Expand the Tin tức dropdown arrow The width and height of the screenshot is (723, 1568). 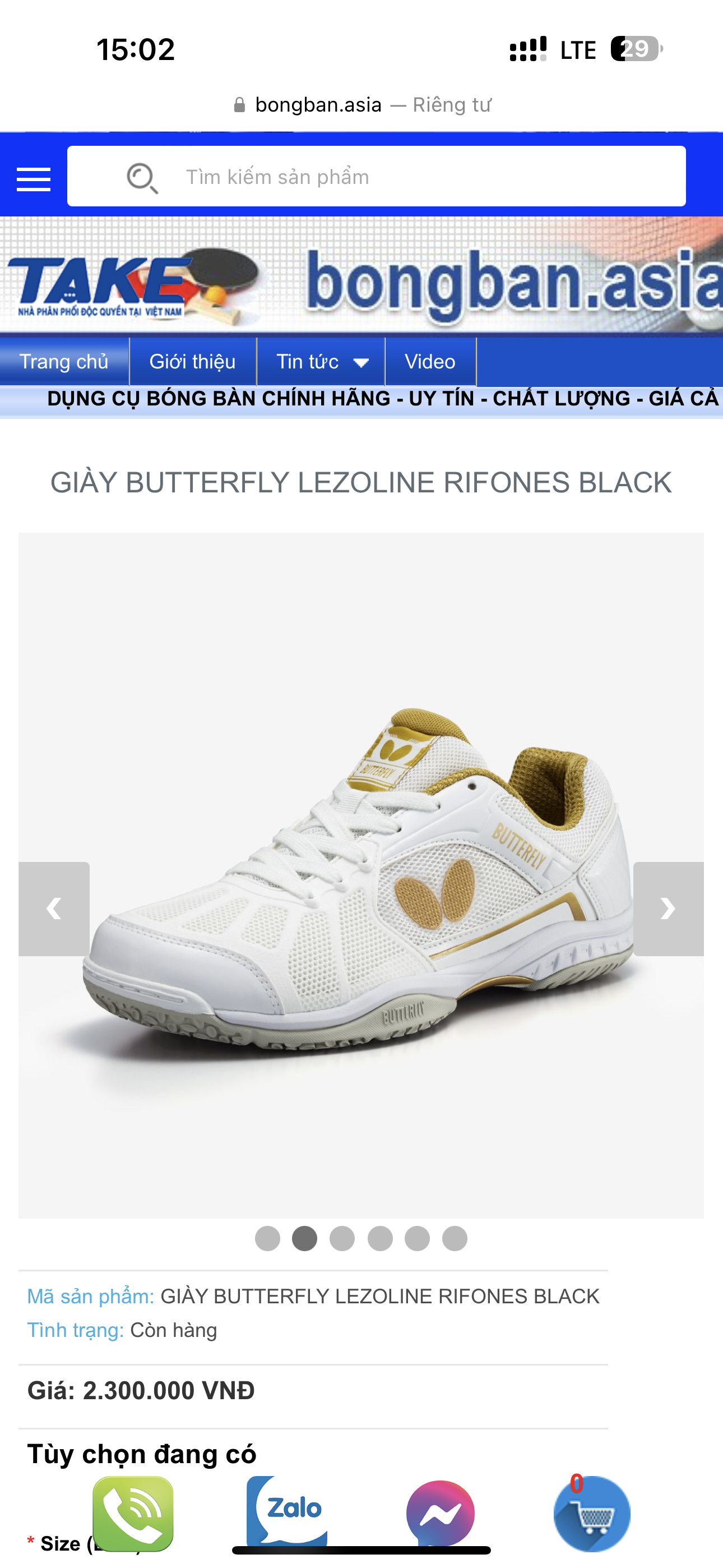361,363
